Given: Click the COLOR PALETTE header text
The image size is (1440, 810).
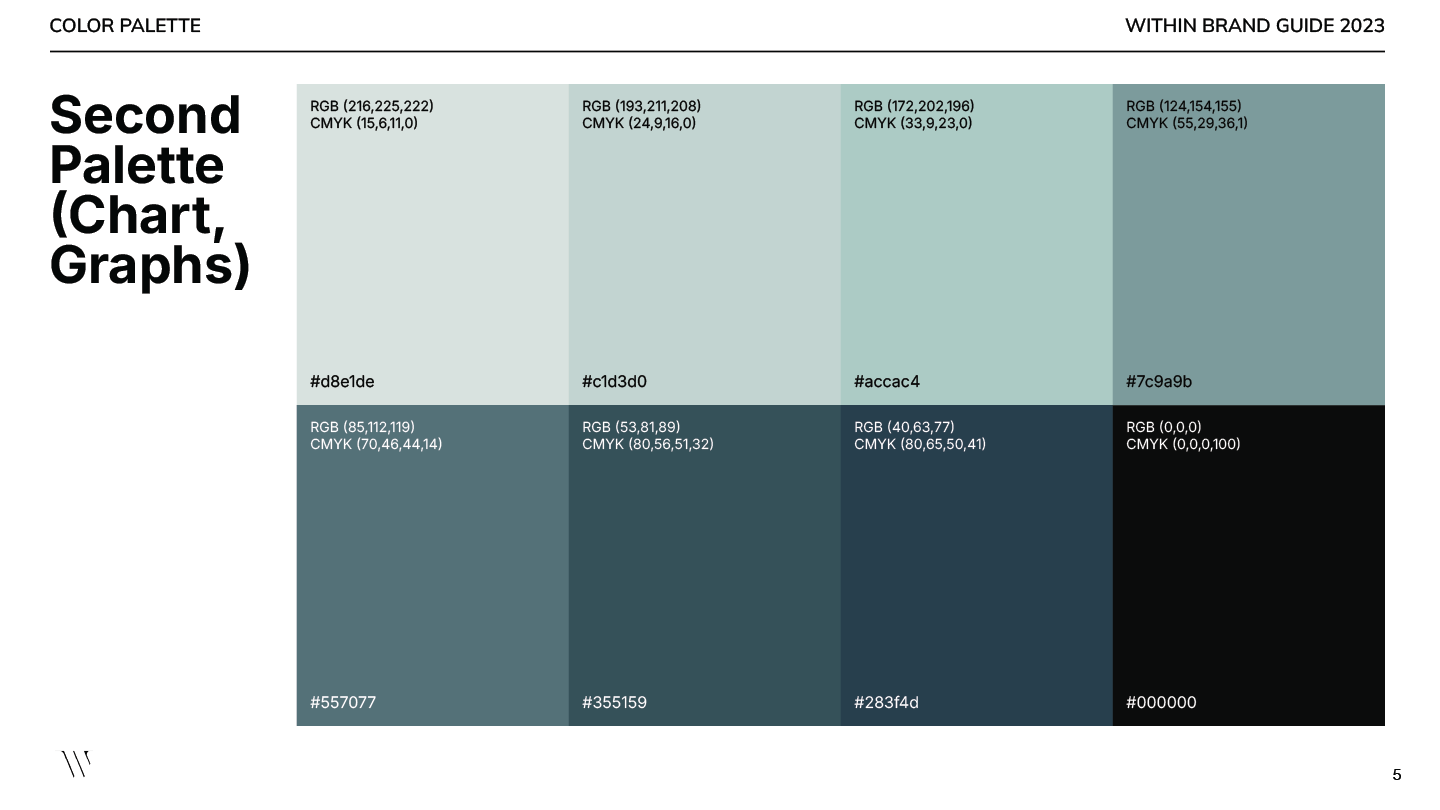Looking at the screenshot, I should (x=125, y=26).
